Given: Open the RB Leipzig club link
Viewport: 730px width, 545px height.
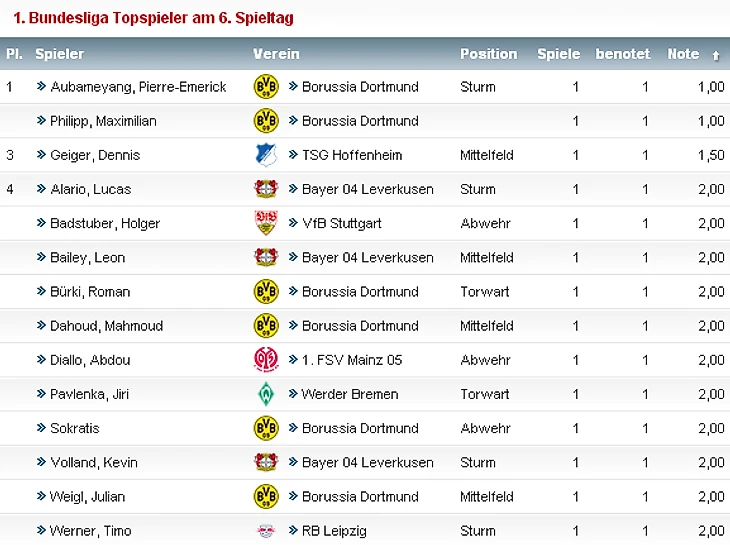Looking at the screenshot, I should [x=334, y=531].
